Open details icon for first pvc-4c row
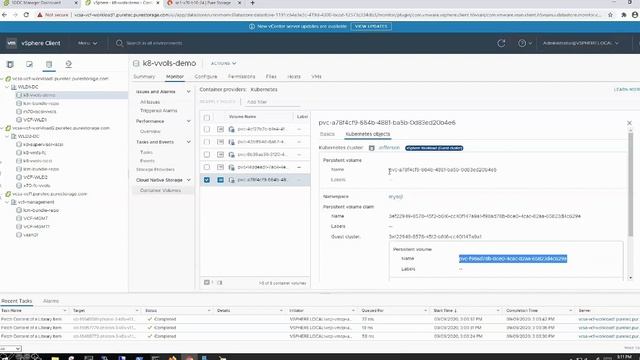The width and height of the screenshot is (640, 360). [x=220, y=129]
